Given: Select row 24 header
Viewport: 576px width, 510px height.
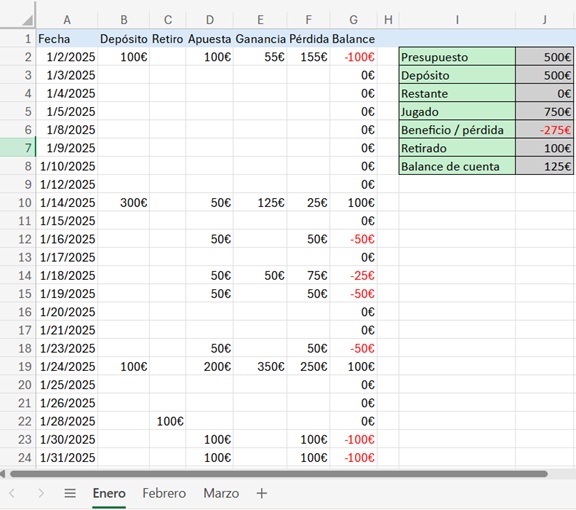Looking at the screenshot, I should point(18,457).
